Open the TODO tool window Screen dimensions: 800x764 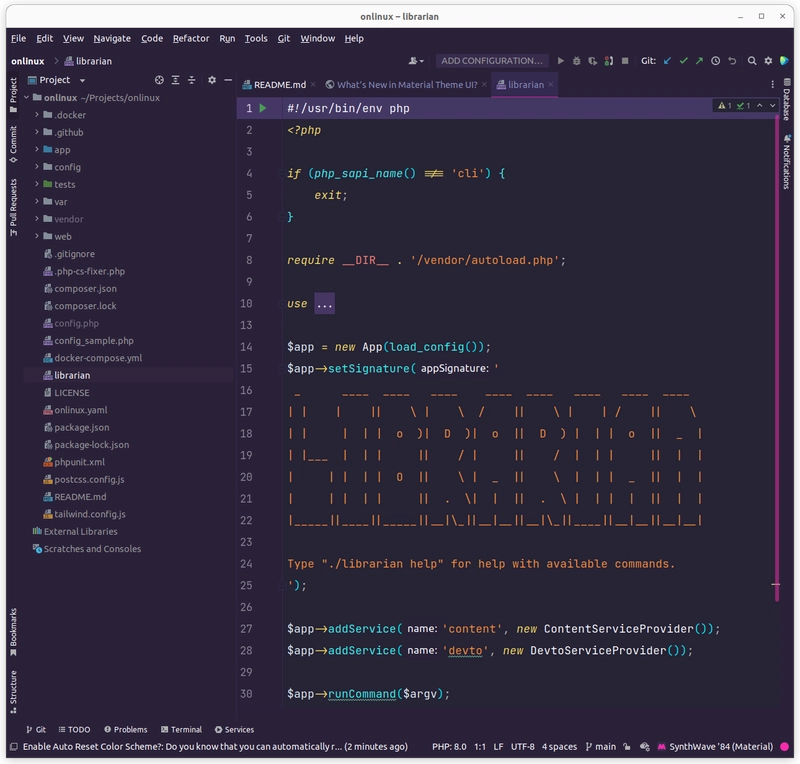(74, 729)
